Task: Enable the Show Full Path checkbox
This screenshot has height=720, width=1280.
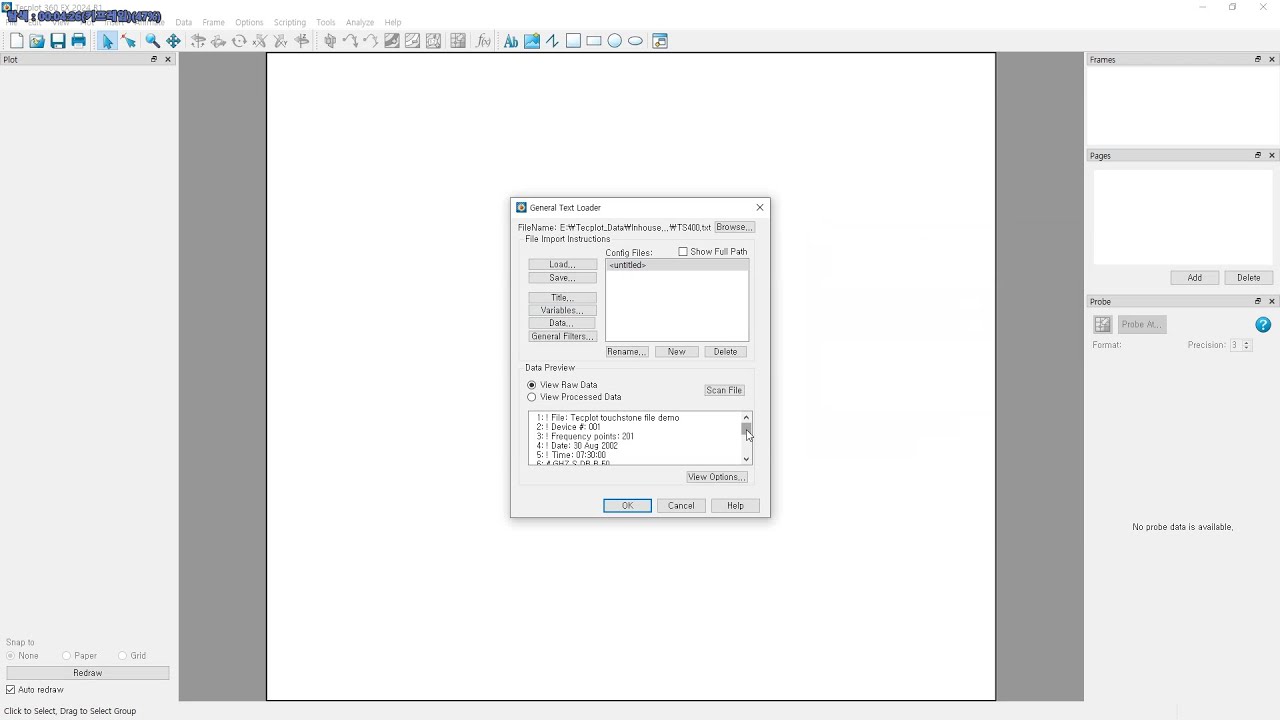Action: (x=683, y=252)
